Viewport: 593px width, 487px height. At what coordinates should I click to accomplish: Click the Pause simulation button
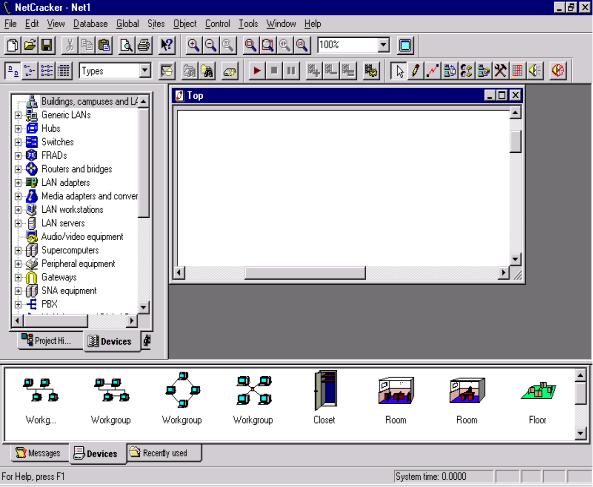pyautogui.click(x=291, y=71)
